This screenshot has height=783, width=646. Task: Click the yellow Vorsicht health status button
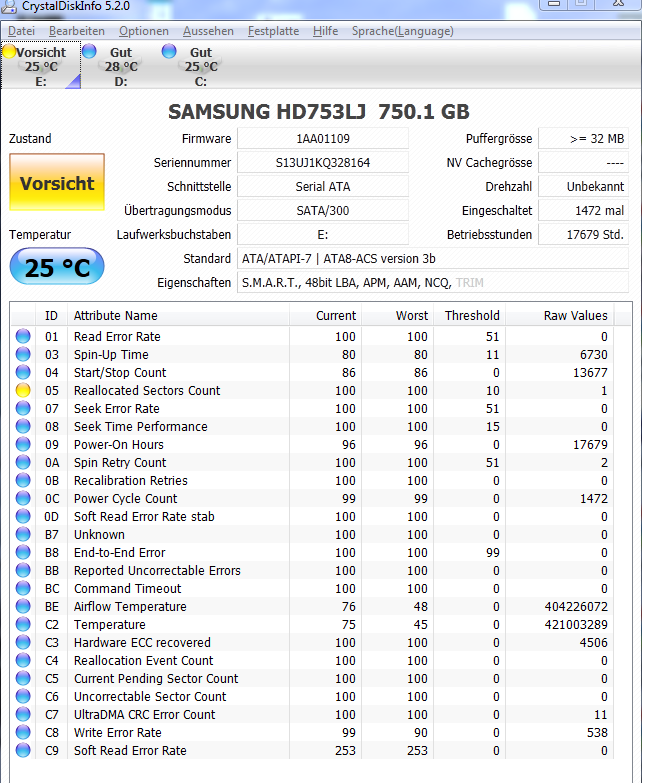[57, 183]
